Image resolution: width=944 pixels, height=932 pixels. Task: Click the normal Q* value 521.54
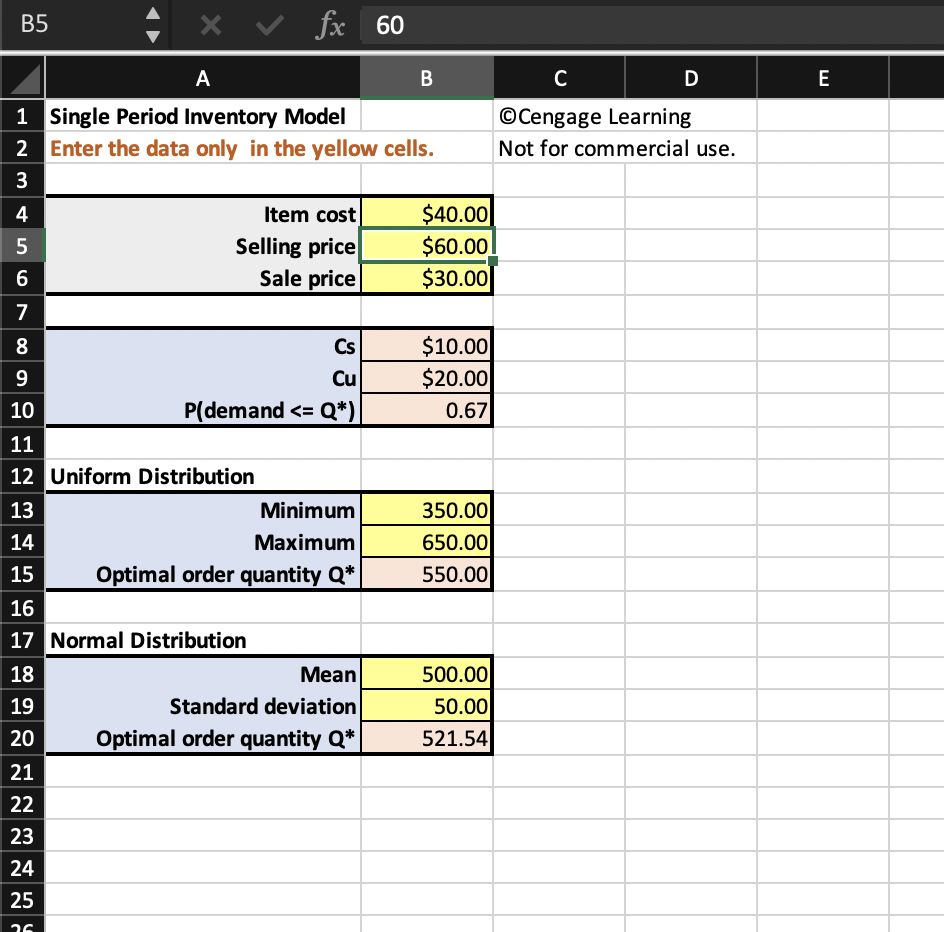pos(426,738)
